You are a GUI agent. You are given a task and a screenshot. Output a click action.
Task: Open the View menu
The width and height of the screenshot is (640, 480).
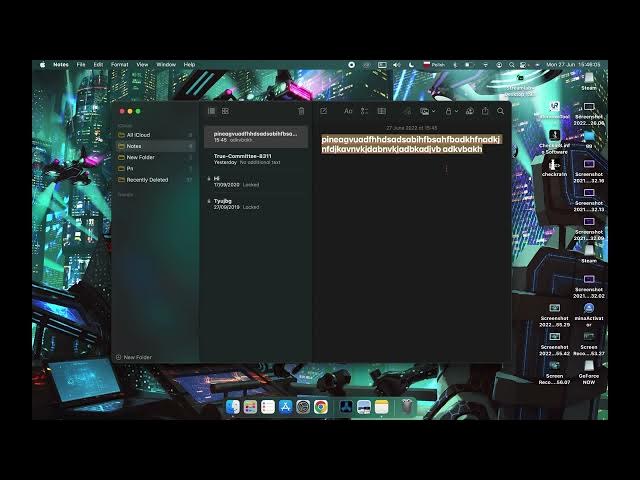tap(142, 64)
